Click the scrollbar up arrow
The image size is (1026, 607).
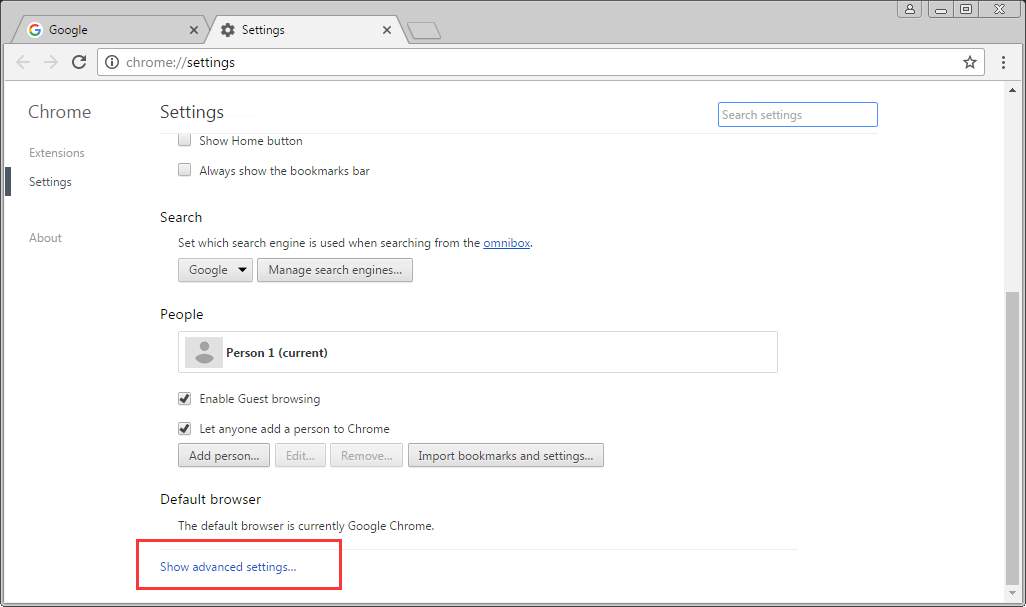coord(1012,90)
